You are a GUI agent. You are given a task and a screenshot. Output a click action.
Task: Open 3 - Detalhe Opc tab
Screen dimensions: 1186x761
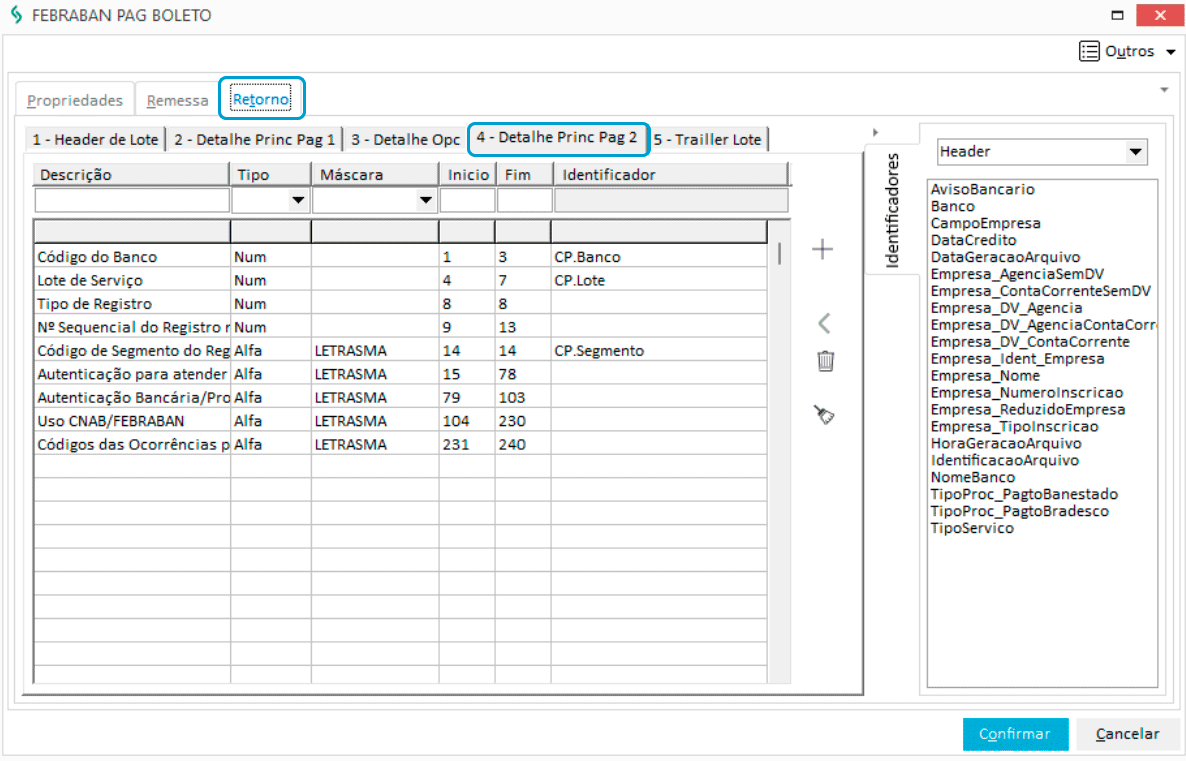(x=405, y=140)
